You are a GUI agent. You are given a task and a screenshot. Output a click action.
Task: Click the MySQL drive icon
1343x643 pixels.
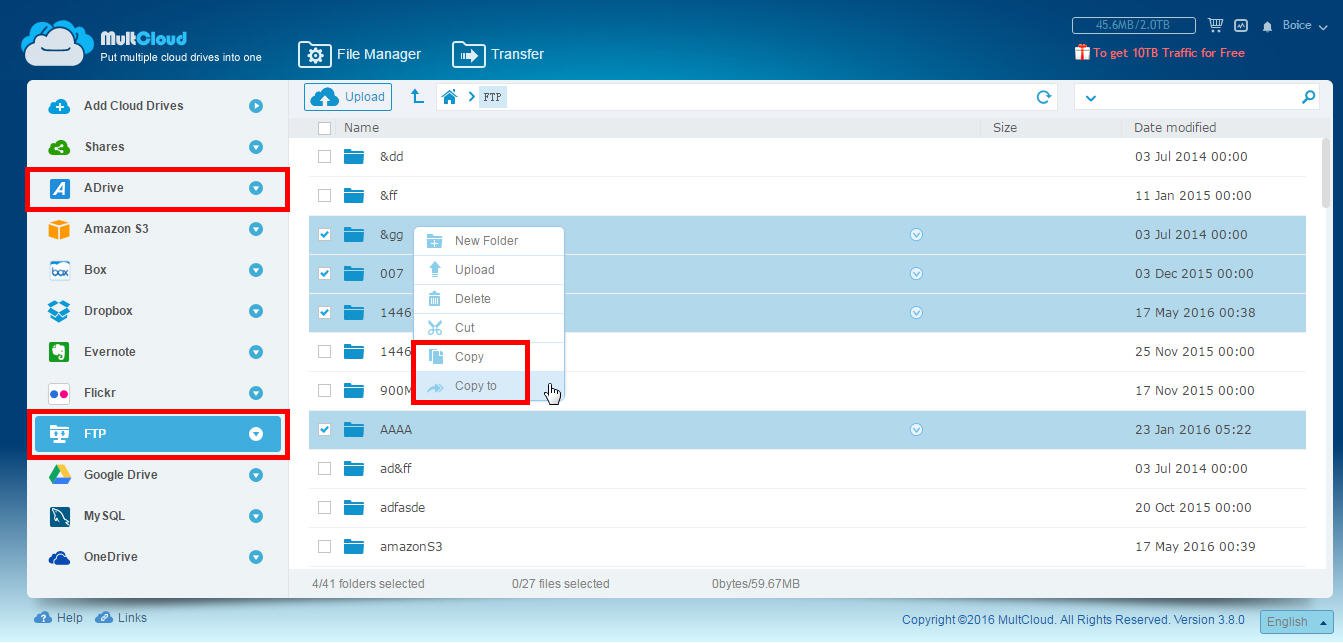(59, 516)
